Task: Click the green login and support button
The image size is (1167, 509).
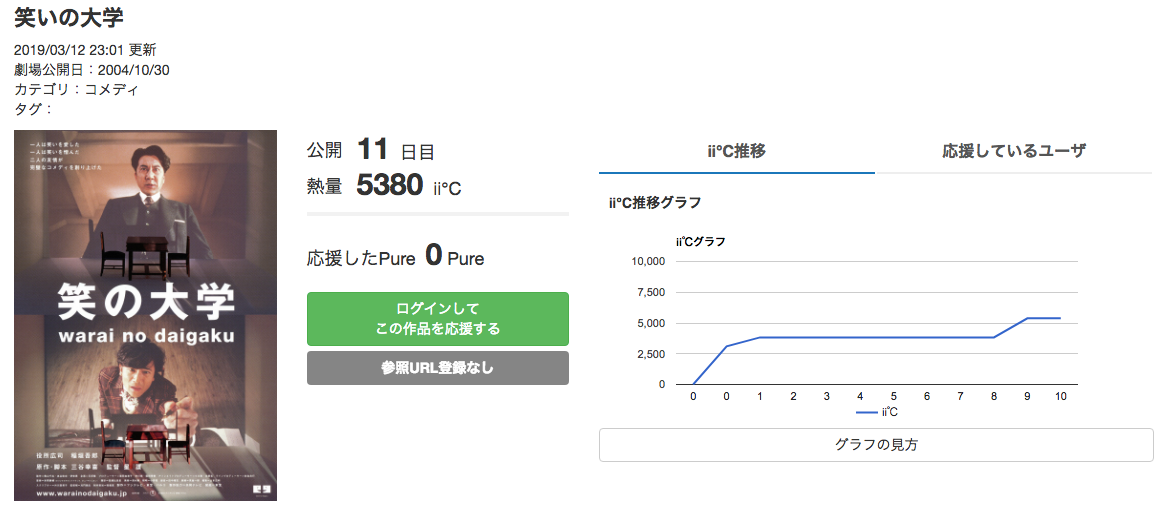Action: tap(437, 318)
